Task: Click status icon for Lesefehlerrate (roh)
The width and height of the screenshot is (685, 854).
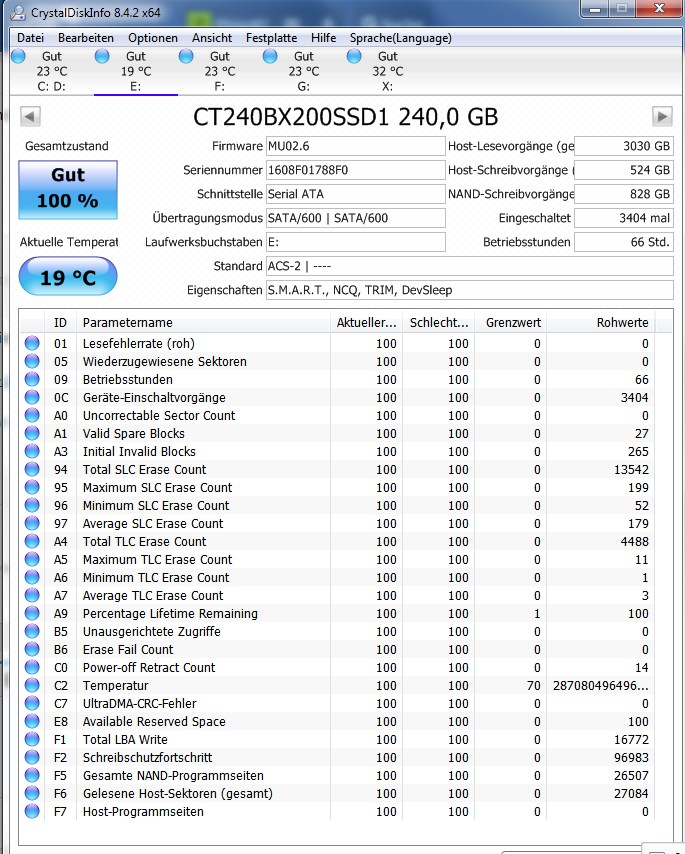Action: tap(32, 343)
